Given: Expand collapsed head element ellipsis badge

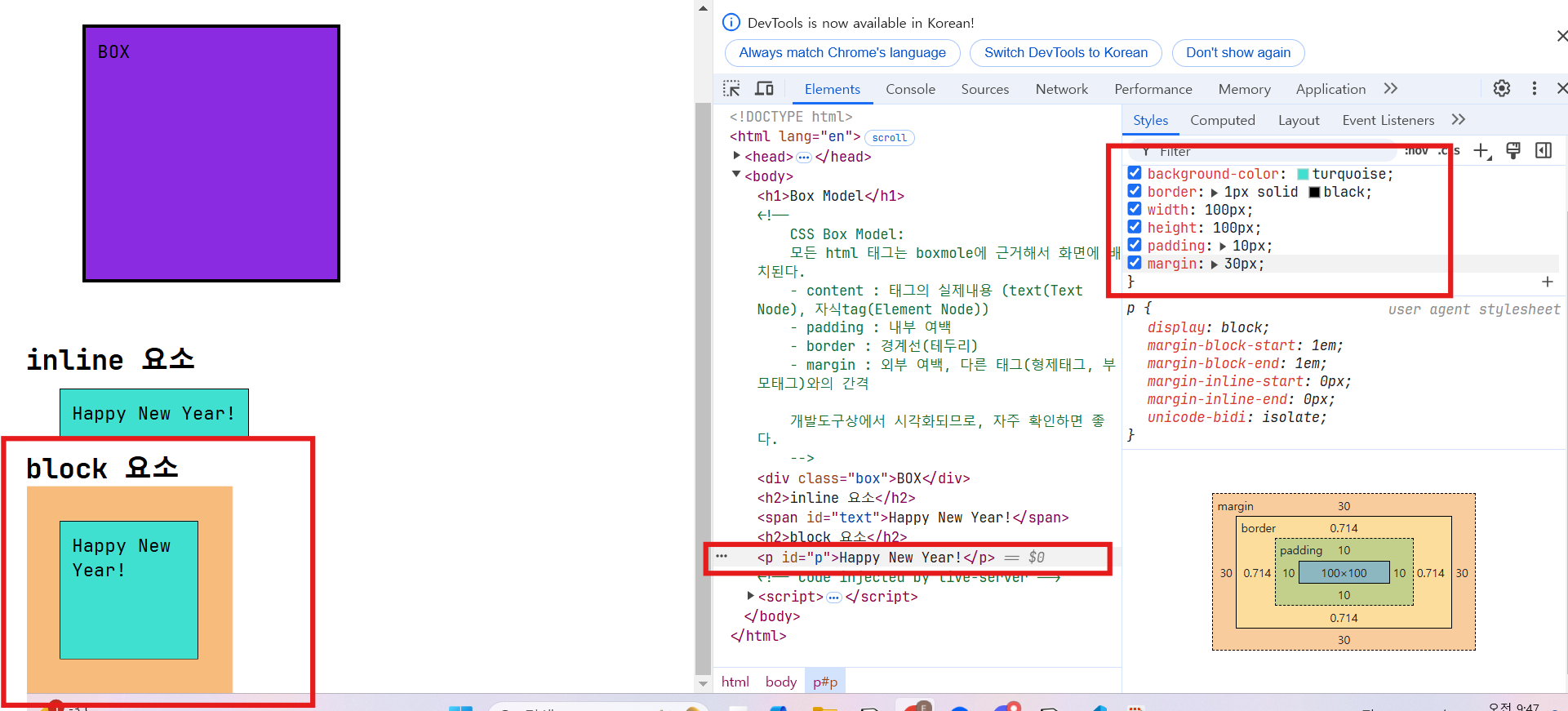Looking at the screenshot, I should tap(804, 157).
